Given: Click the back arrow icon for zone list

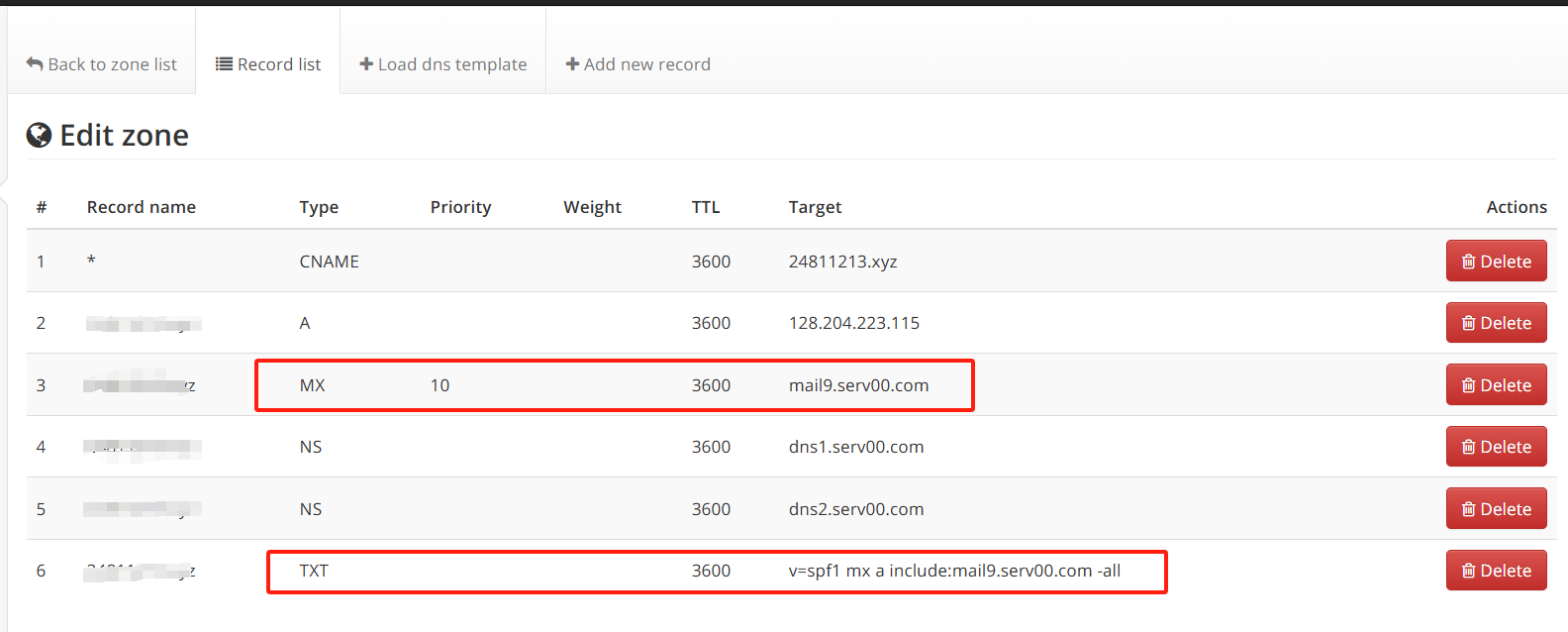Looking at the screenshot, I should tap(35, 64).
